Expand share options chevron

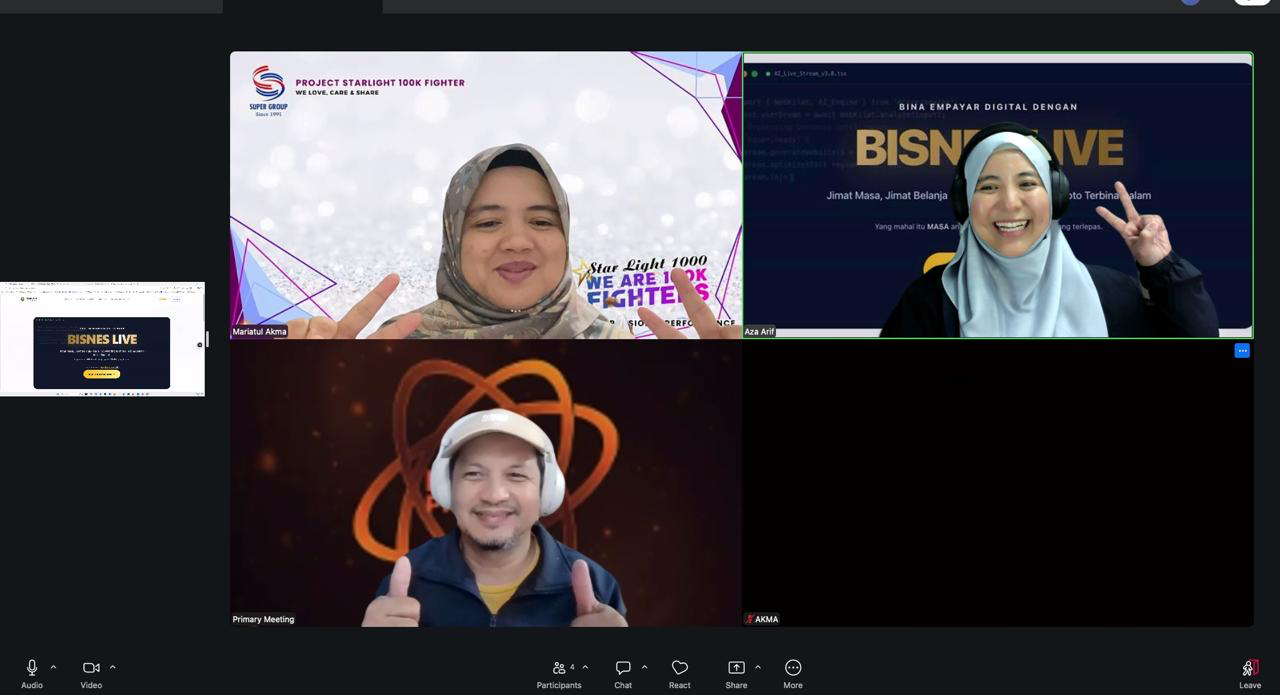tap(757, 667)
